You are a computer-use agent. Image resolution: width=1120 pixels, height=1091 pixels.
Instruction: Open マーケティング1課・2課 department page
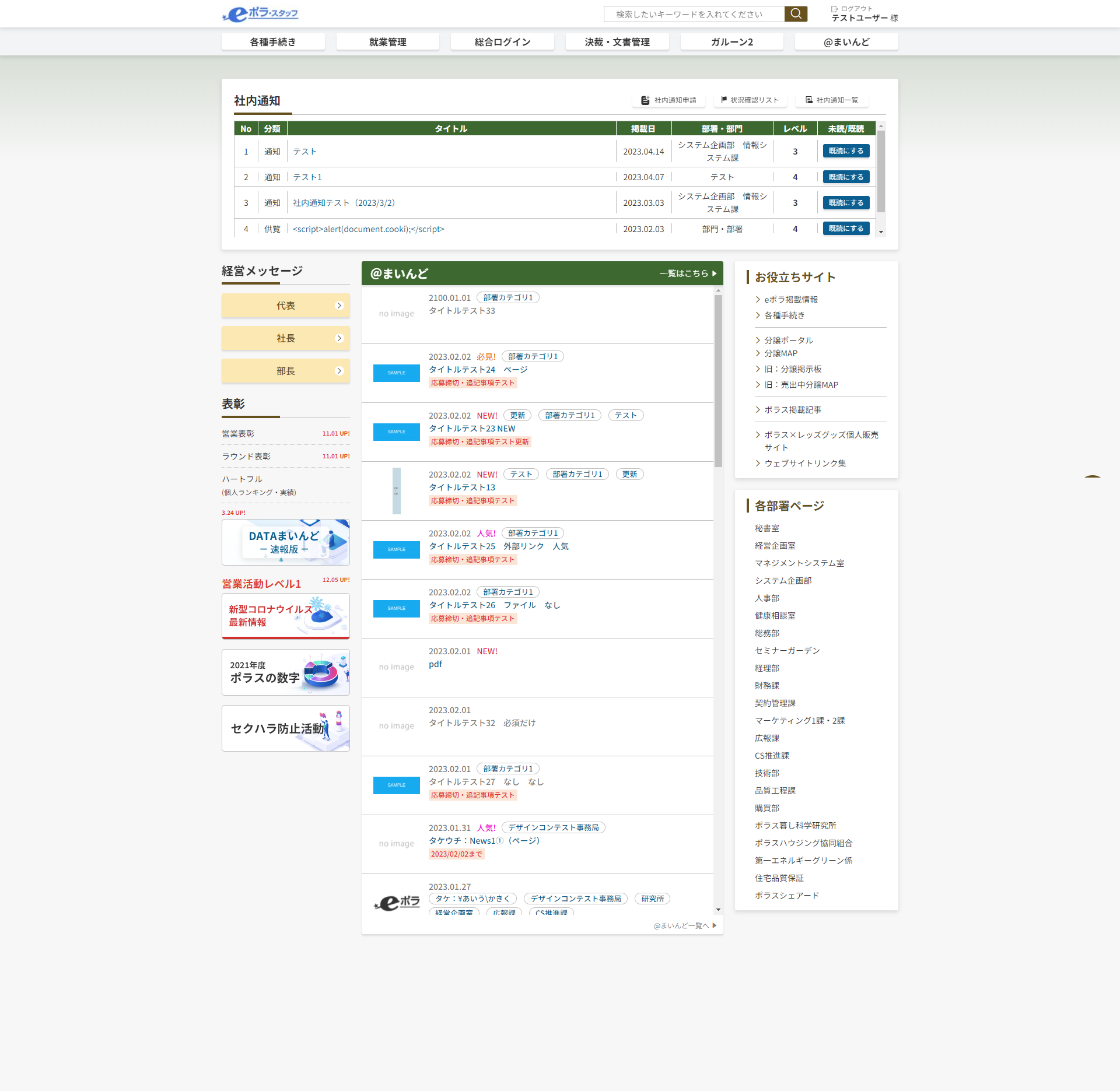pyautogui.click(x=800, y=721)
